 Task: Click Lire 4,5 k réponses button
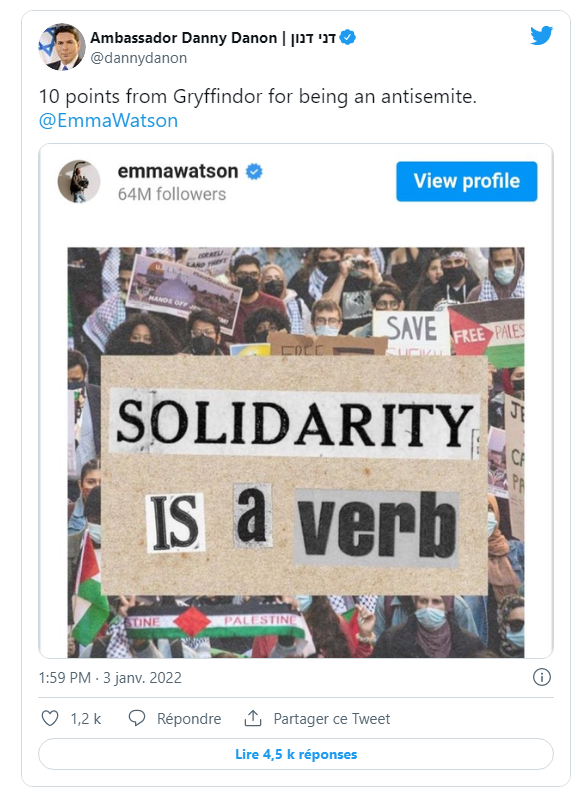click(296, 754)
